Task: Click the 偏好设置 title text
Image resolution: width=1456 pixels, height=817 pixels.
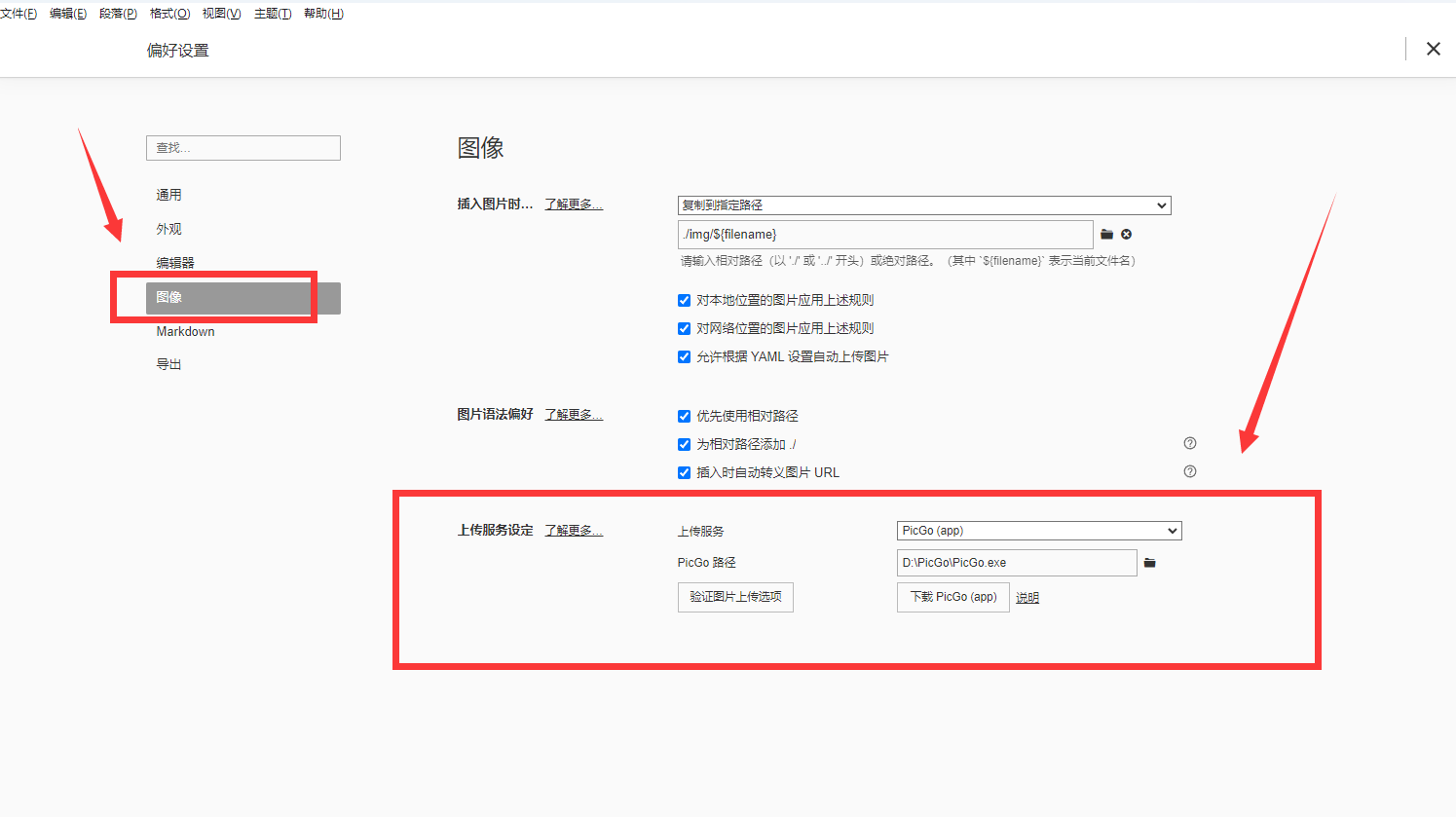Action: (x=178, y=51)
